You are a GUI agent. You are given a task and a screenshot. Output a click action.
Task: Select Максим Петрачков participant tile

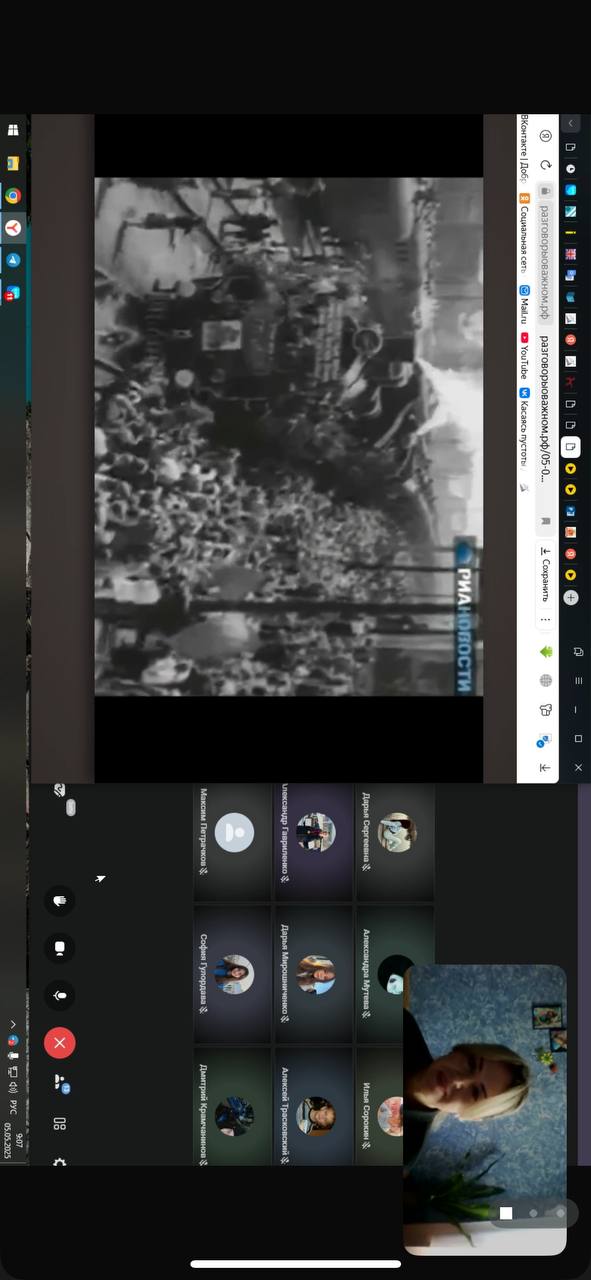pos(233,843)
